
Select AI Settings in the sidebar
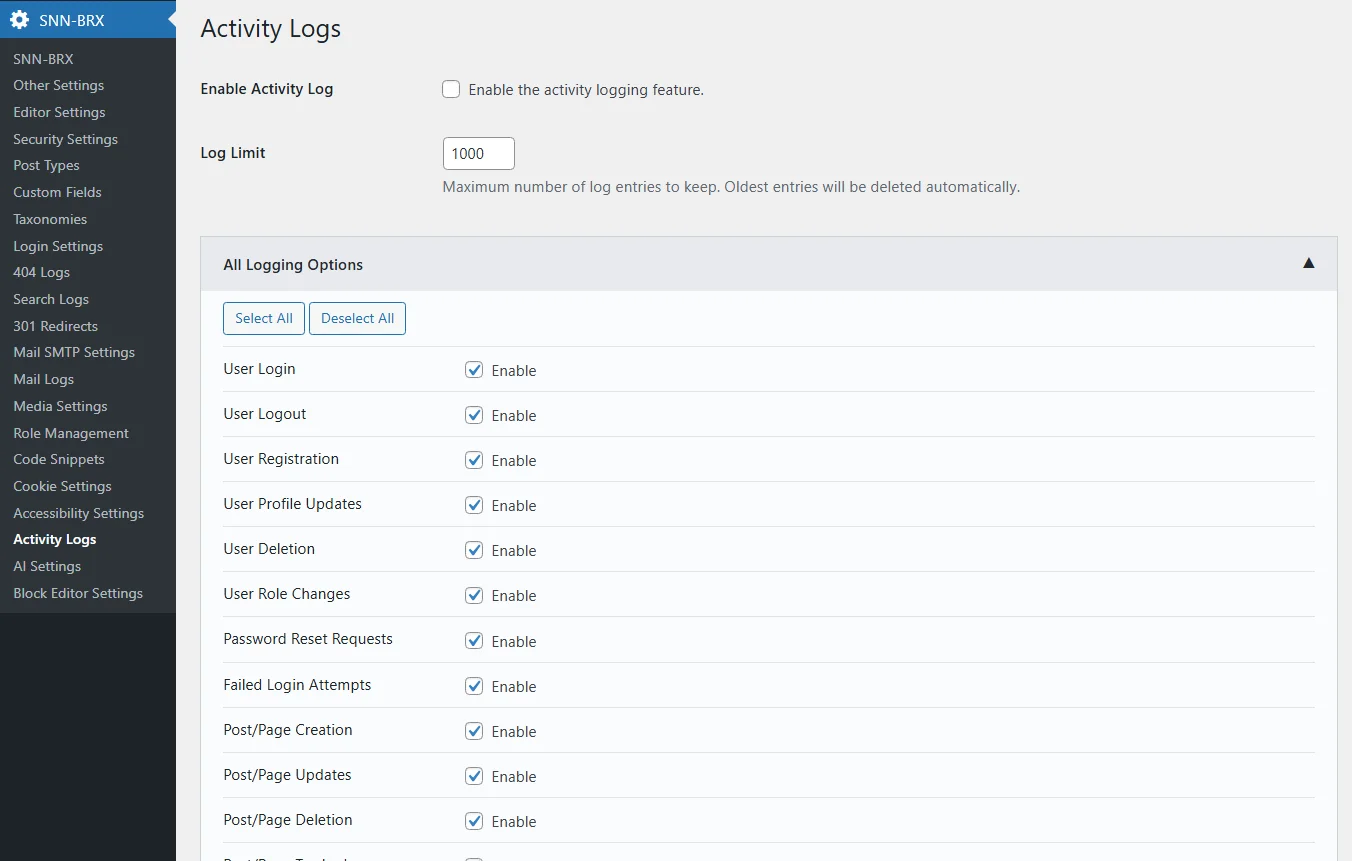pyautogui.click(x=47, y=566)
